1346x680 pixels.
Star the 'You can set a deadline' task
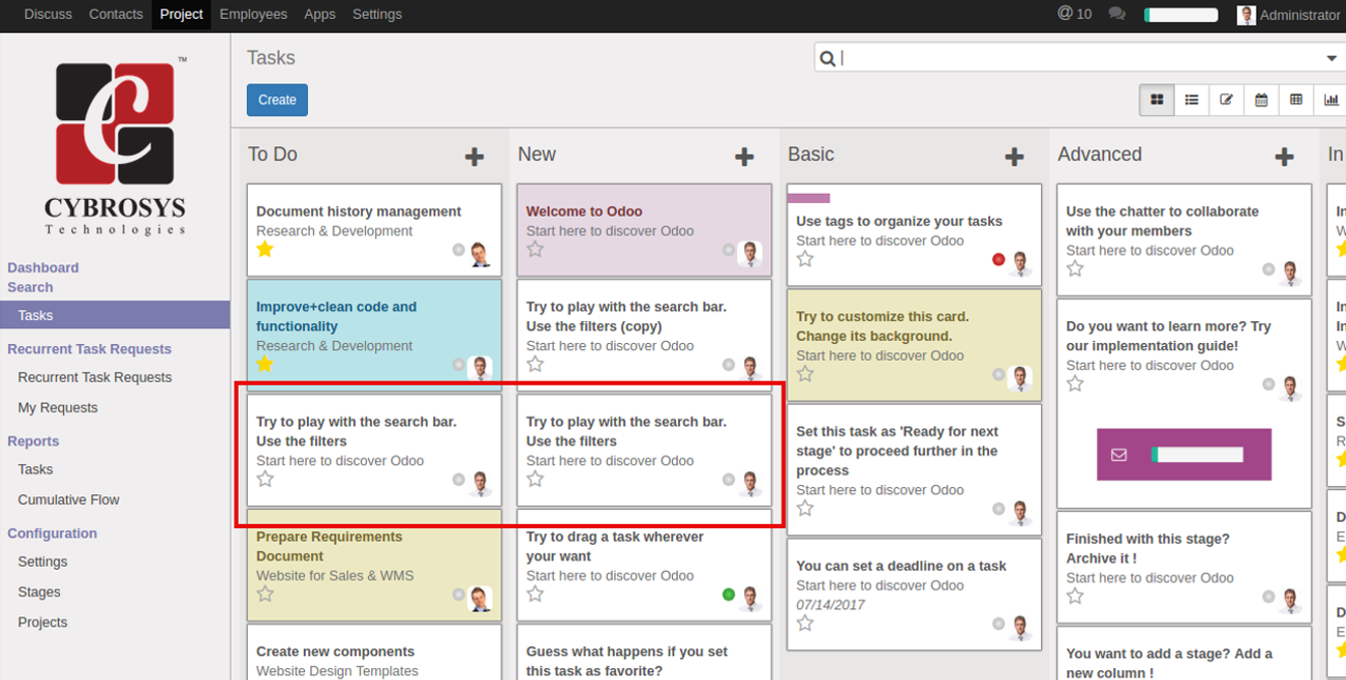point(805,623)
